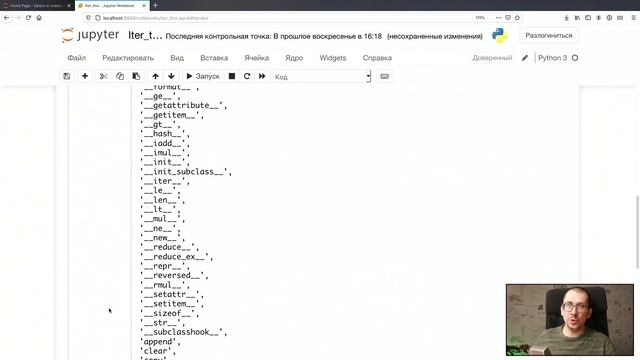The height and width of the screenshot is (360, 640).
Task: Save notebook with the floppy disk icon
Action: pyautogui.click(x=67, y=76)
